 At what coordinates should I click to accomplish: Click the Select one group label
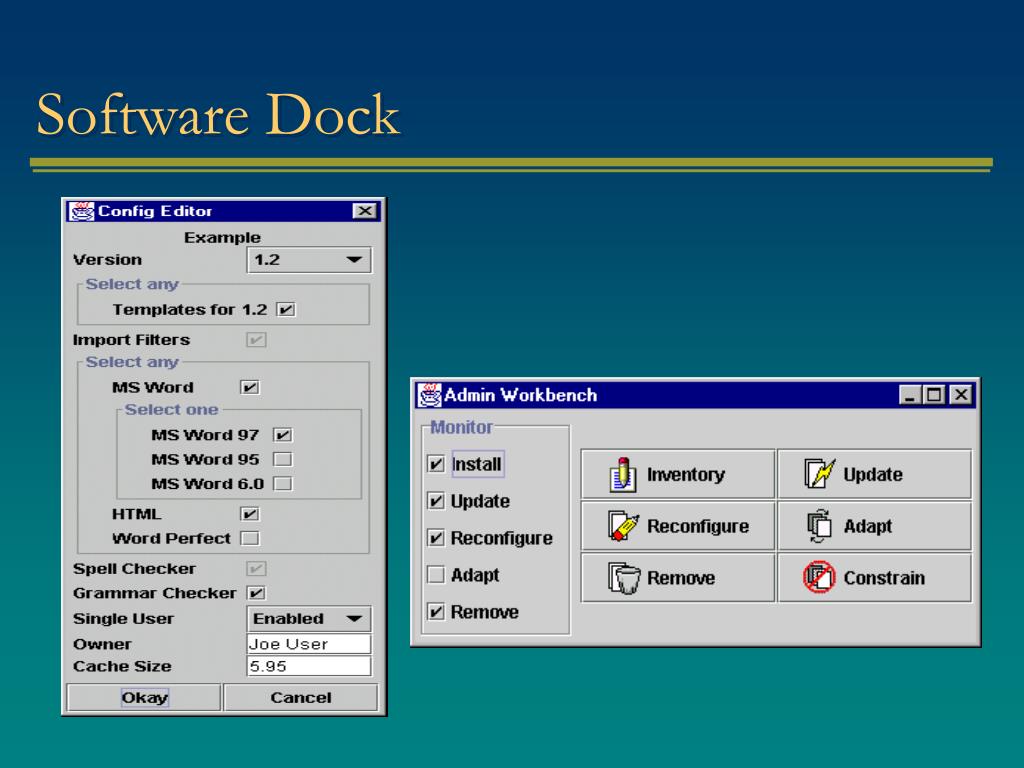pyautogui.click(x=171, y=409)
